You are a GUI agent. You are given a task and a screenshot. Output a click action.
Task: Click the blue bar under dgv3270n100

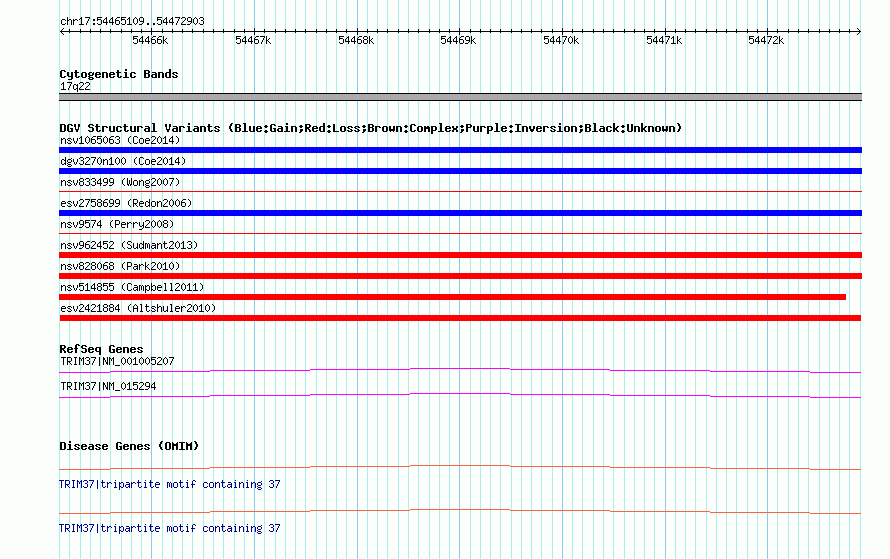460,171
